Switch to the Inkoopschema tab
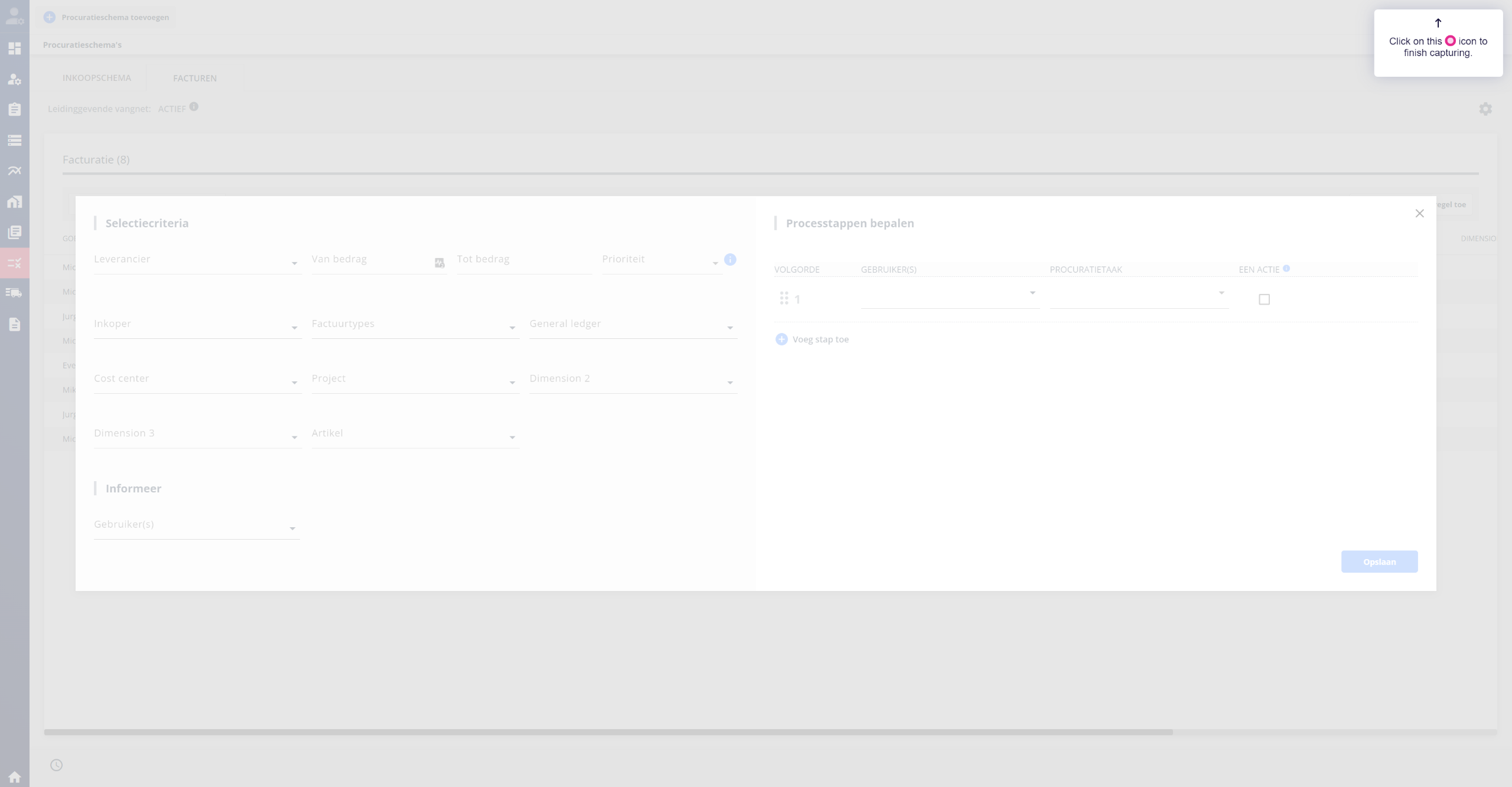The width and height of the screenshot is (1512, 787). pyautogui.click(x=97, y=78)
